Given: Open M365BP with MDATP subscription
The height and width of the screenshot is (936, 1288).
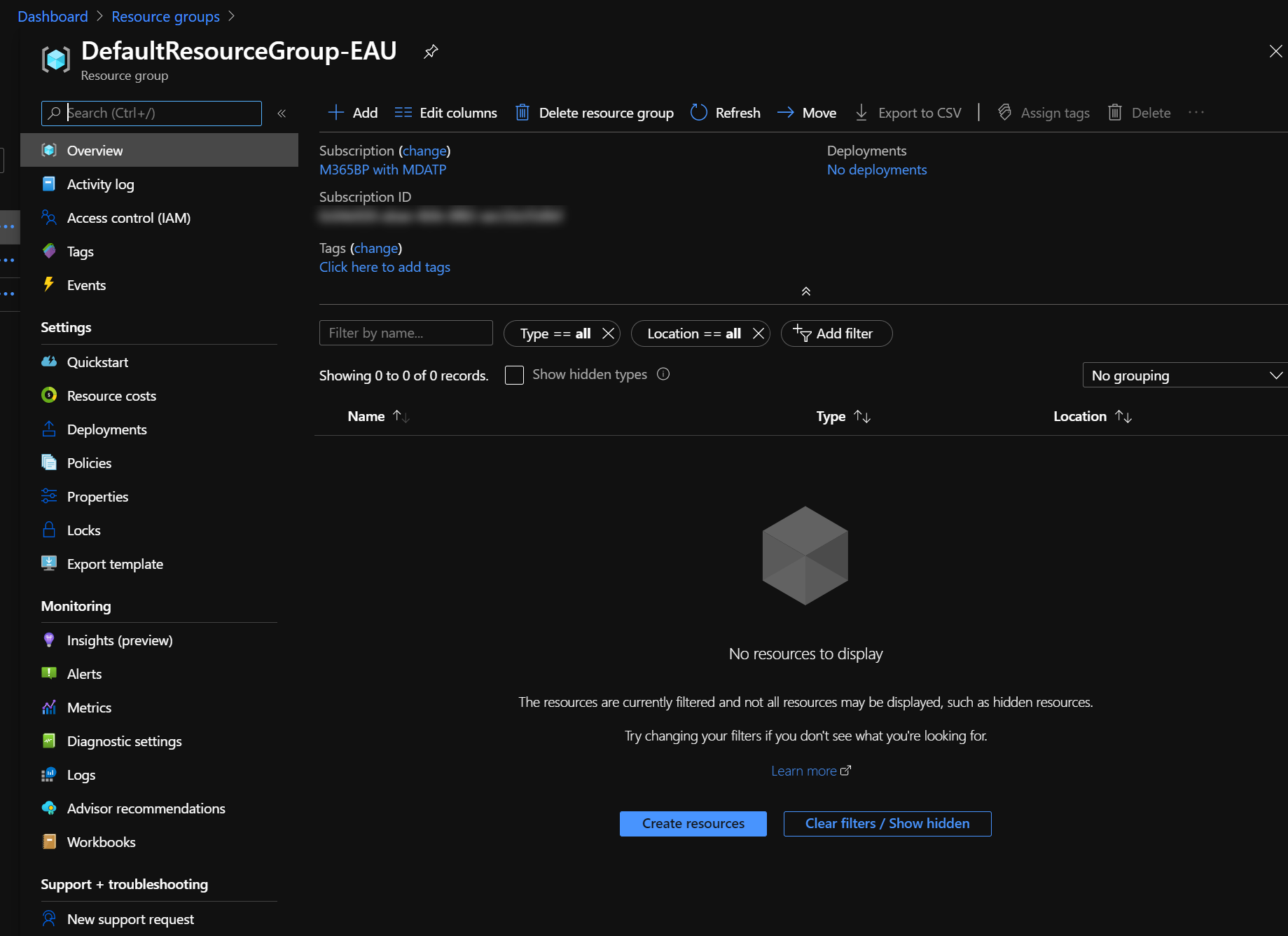Looking at the screenshot, I should 382,170.
